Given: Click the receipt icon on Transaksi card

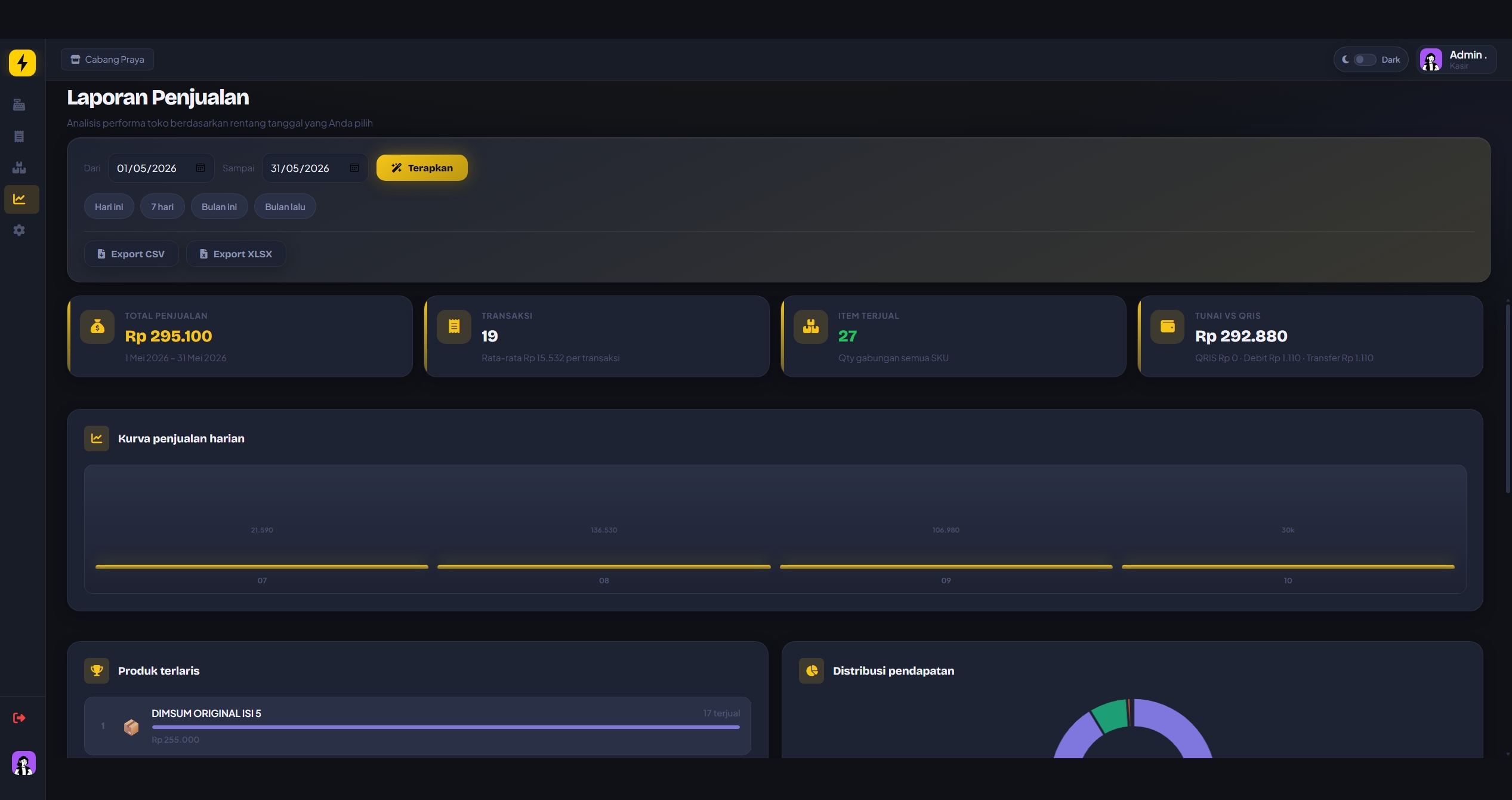Looking at the screenshot, I should pos(454,327).
